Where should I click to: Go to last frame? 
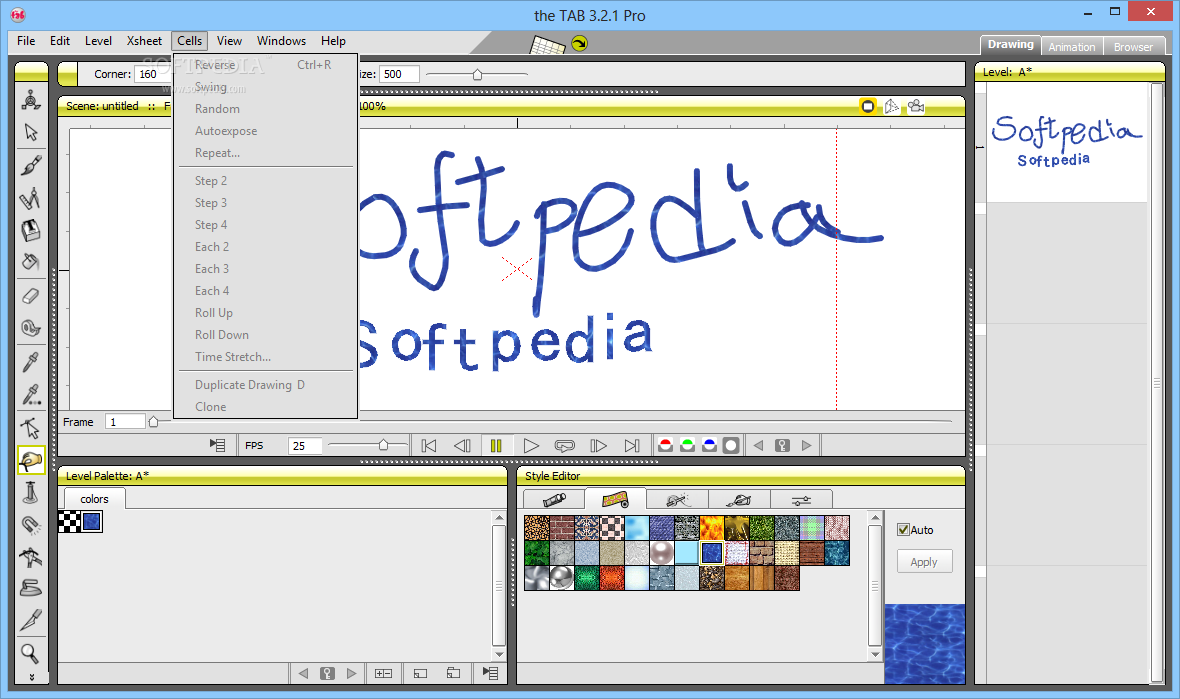point(632,445)
